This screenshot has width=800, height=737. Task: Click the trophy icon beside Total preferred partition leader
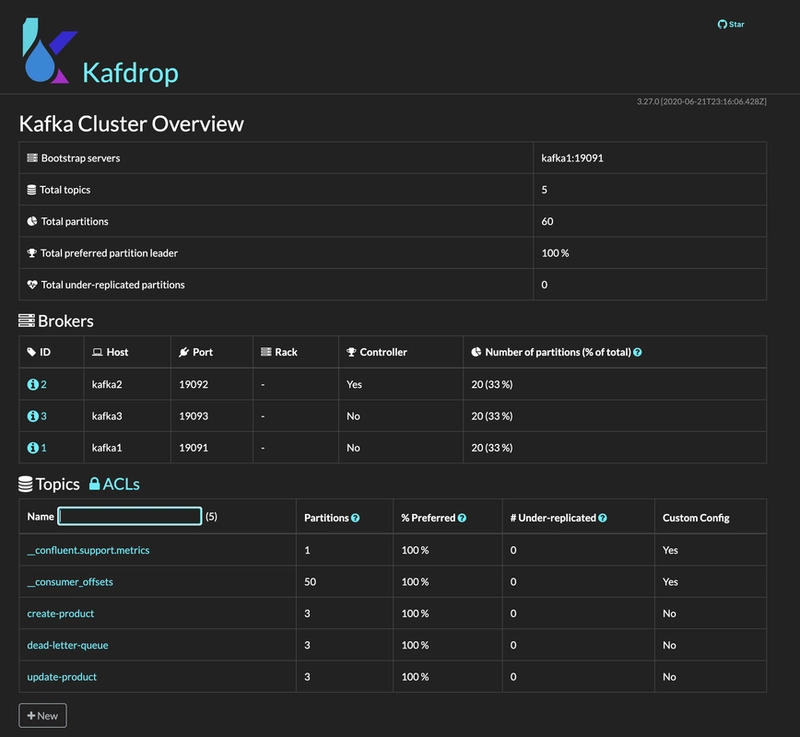click(32, 253)
